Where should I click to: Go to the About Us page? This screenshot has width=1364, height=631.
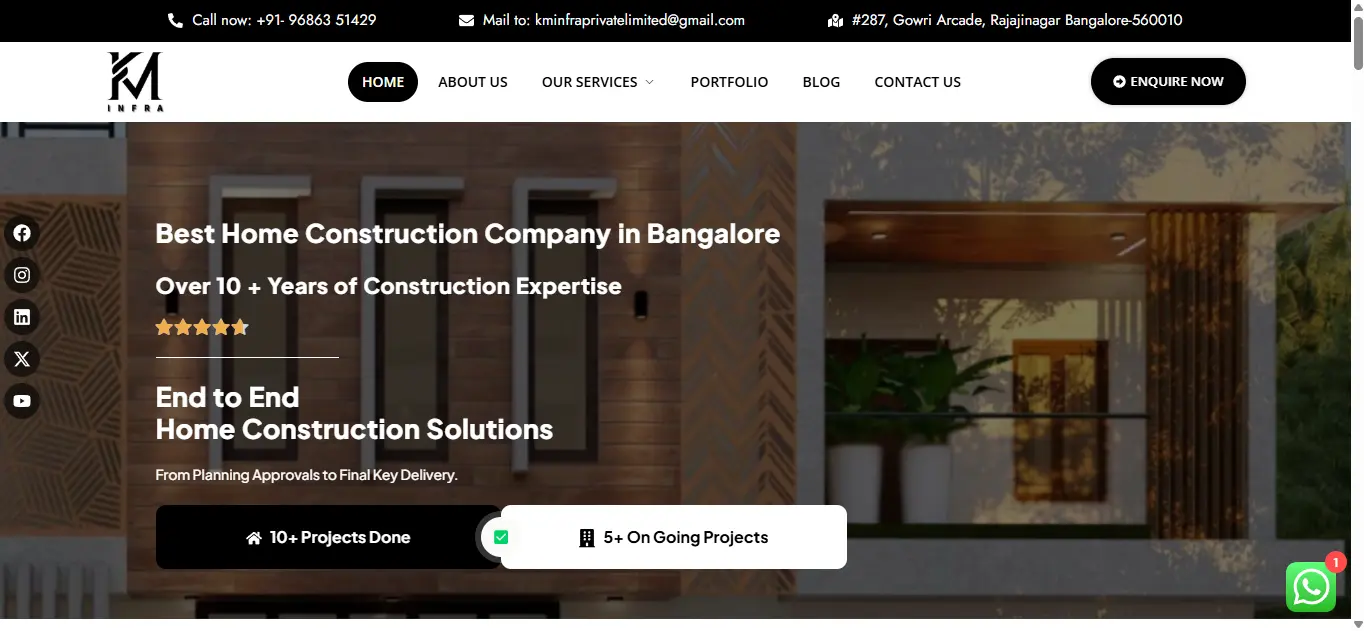[x=473, y=82]
